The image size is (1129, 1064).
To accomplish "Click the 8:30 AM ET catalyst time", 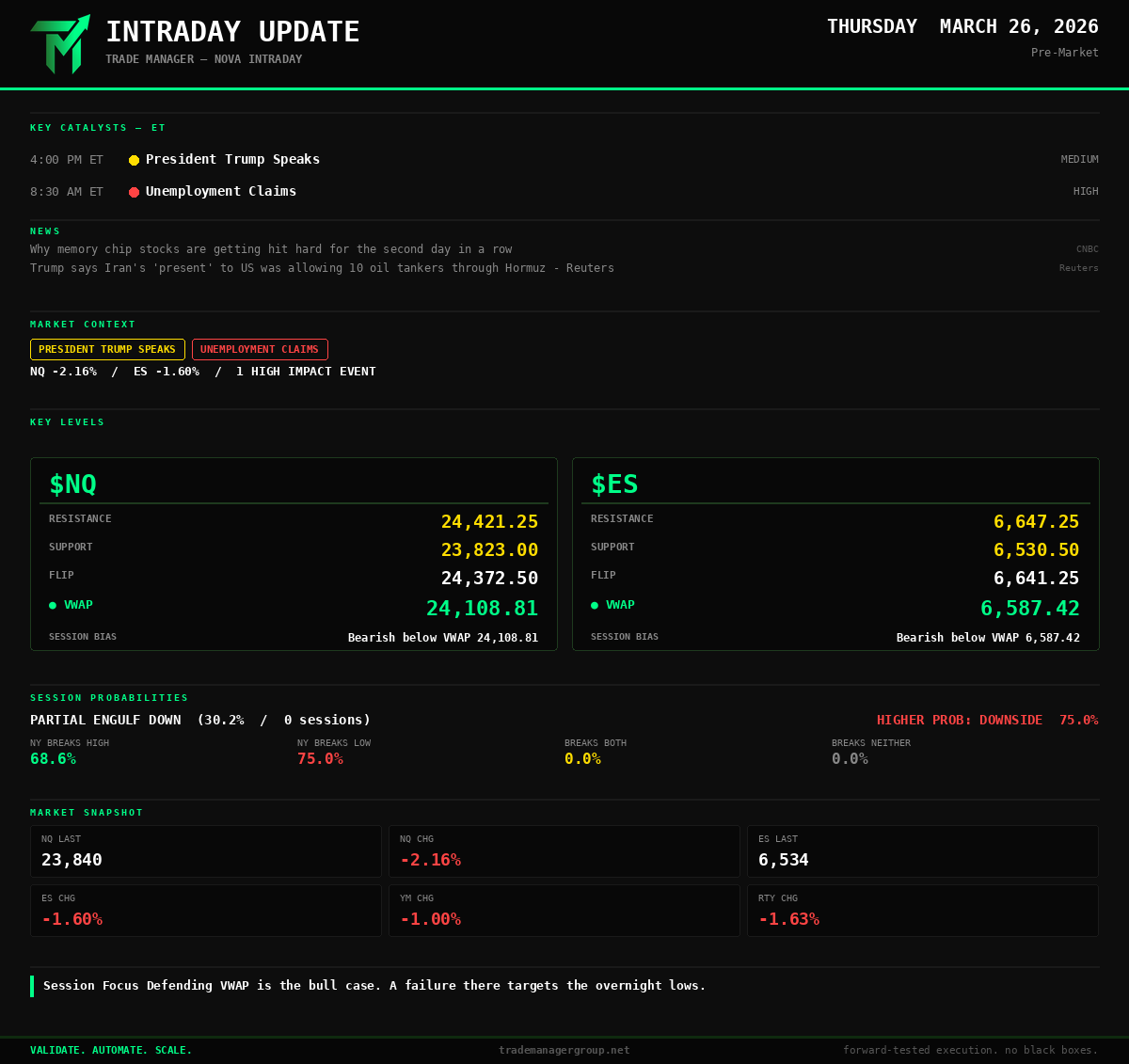I will pos(67,192).
